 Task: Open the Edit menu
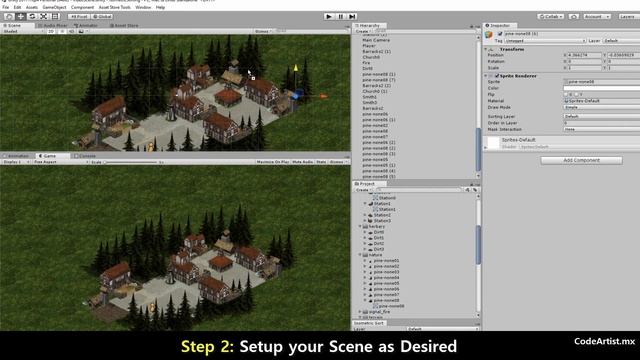point(17,7)
